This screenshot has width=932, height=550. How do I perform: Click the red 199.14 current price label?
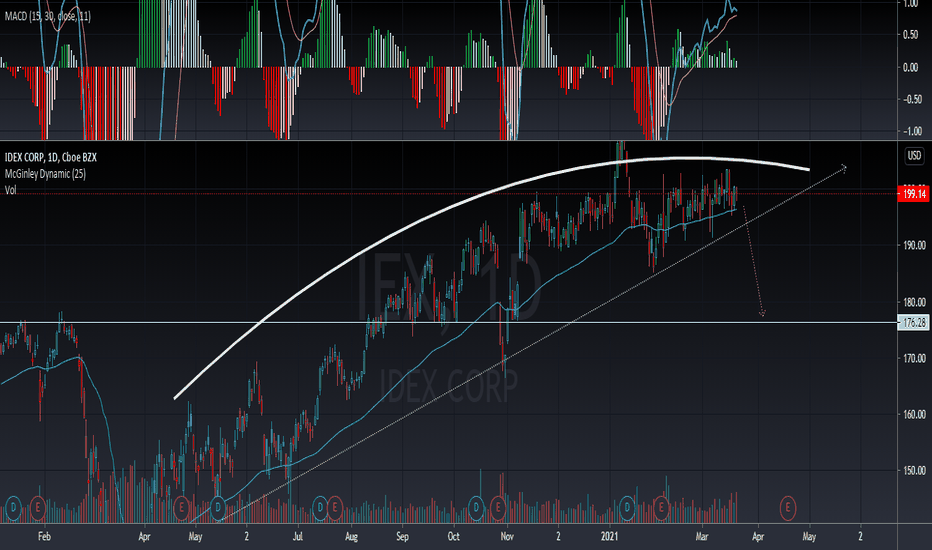coord(914,194)
